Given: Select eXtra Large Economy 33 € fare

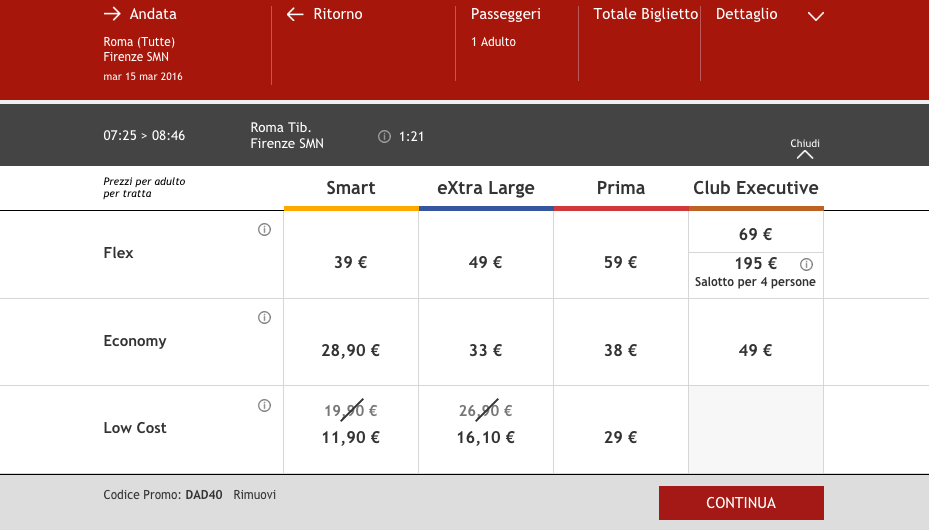Looking at the screenshot, I should point(485,351).
